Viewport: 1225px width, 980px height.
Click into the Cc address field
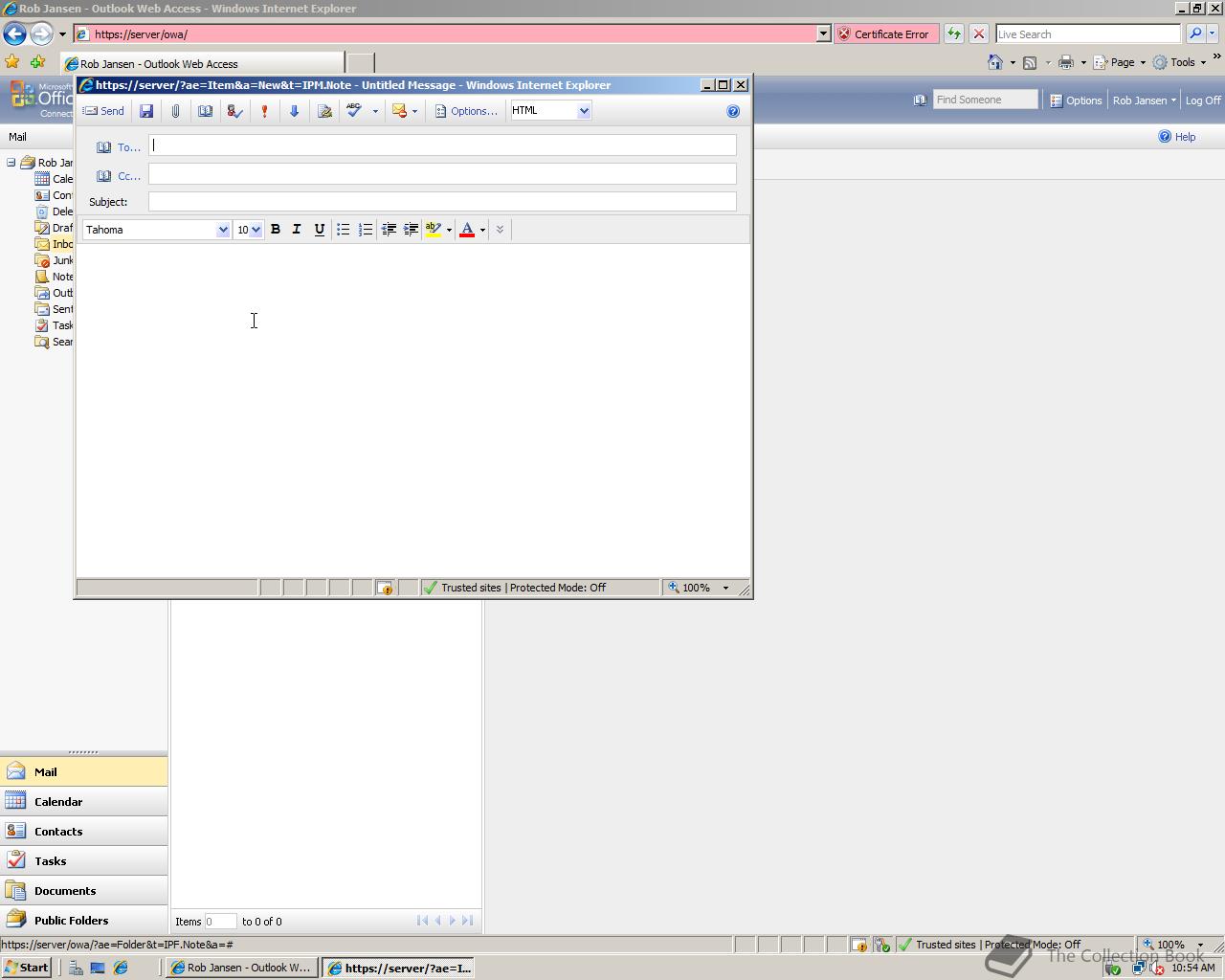[x=442, y=174]
